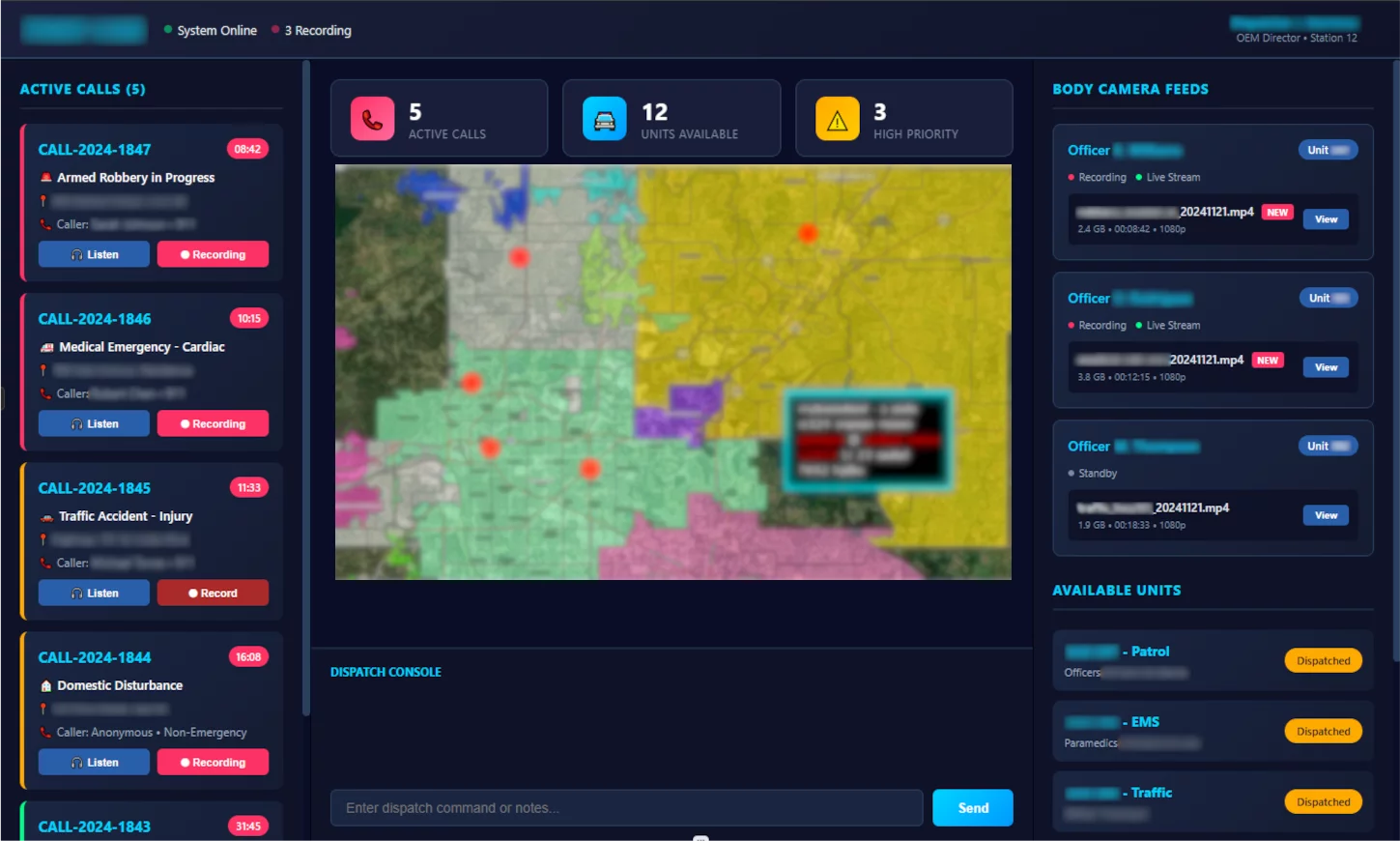Screen dimensions: 1400x841
Task: Click the blue car Units Available icon
Action: click(x=605, y=119)
